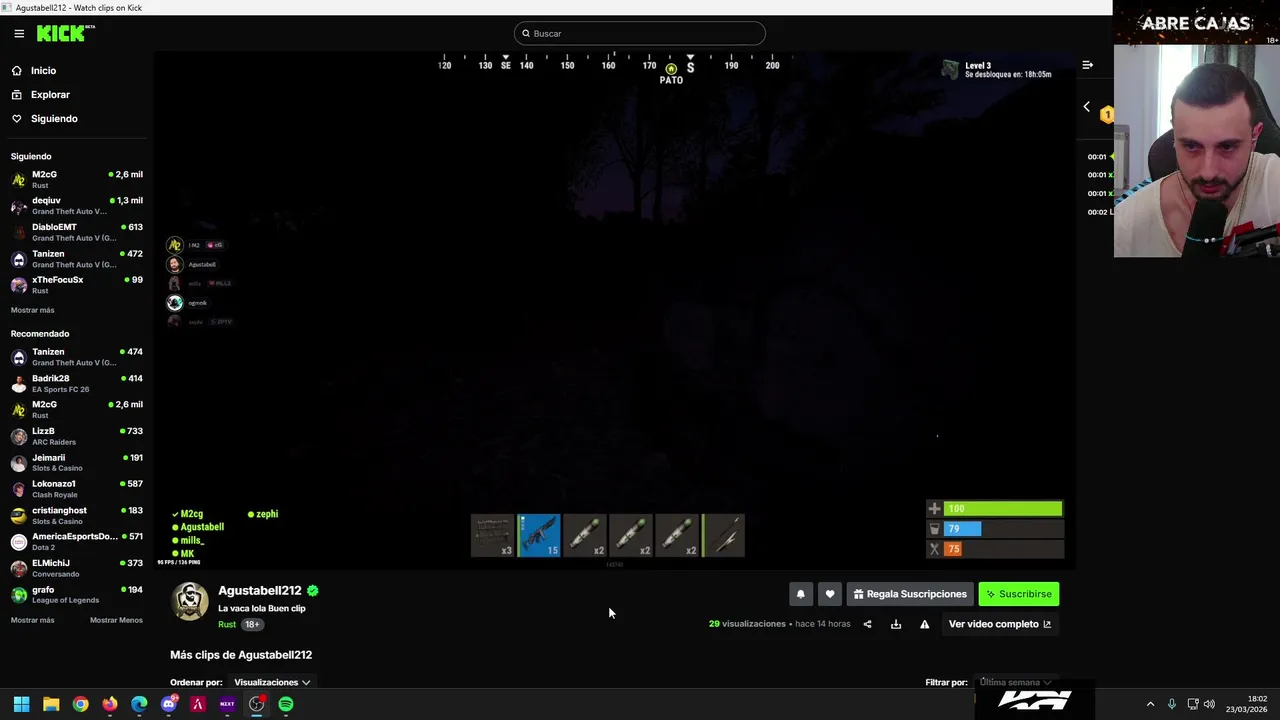Open the NEXT app from taskbar

click(x=227, y=704)
